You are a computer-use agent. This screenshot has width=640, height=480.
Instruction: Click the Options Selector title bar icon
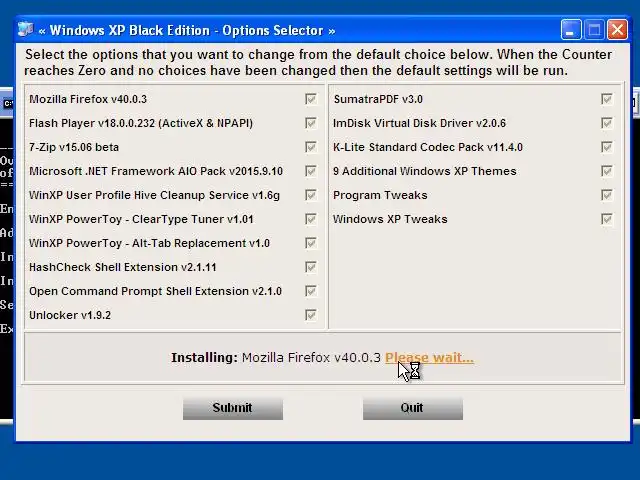click(25, 29)
